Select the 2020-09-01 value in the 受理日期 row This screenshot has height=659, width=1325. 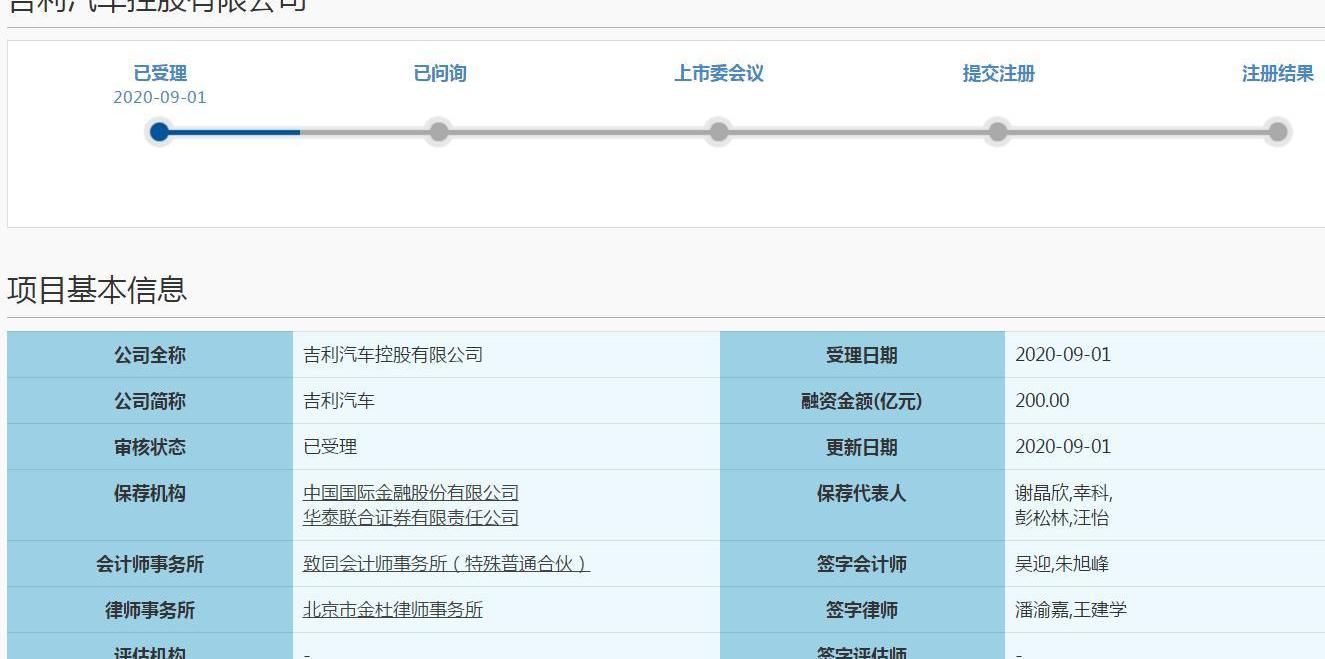[x=1063, y=354]
